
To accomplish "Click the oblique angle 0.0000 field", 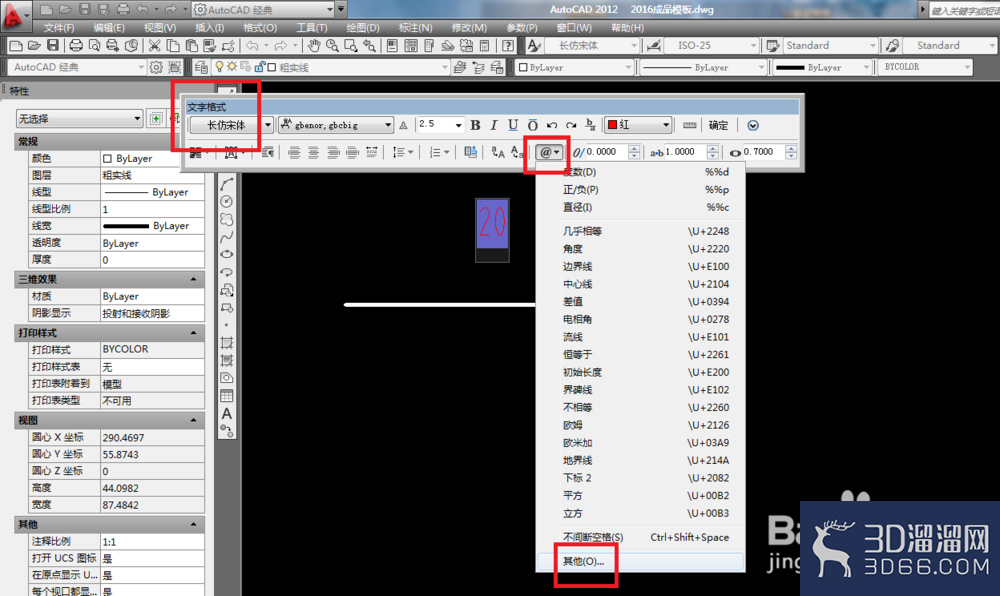I will tap(607, 152).
